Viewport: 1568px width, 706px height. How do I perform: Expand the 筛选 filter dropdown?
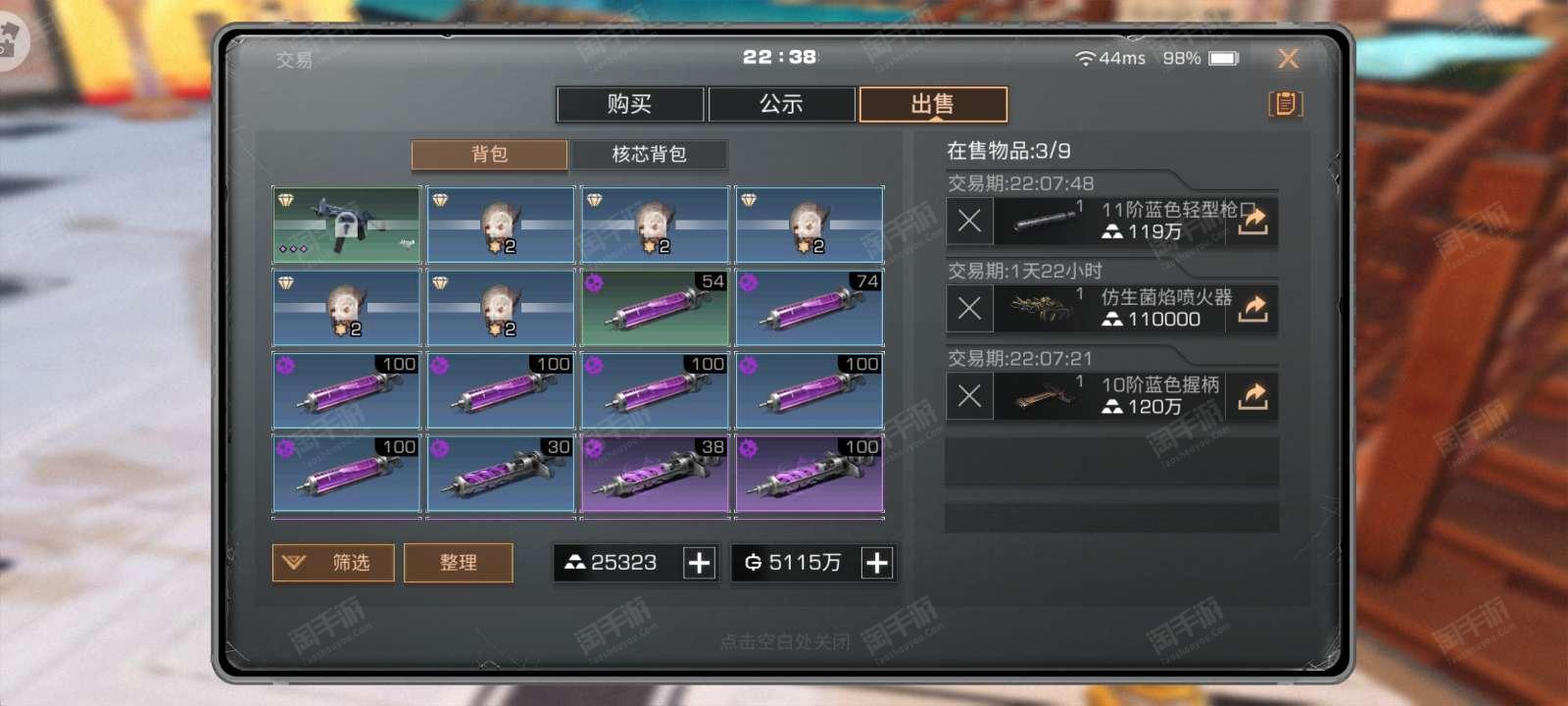coord(333,563)
